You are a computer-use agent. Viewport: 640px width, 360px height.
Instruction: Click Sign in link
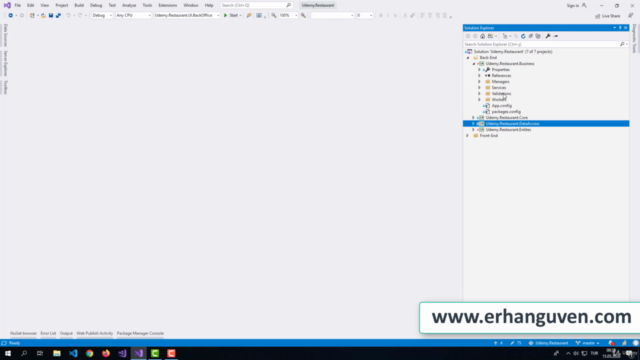tap(572, 6)
